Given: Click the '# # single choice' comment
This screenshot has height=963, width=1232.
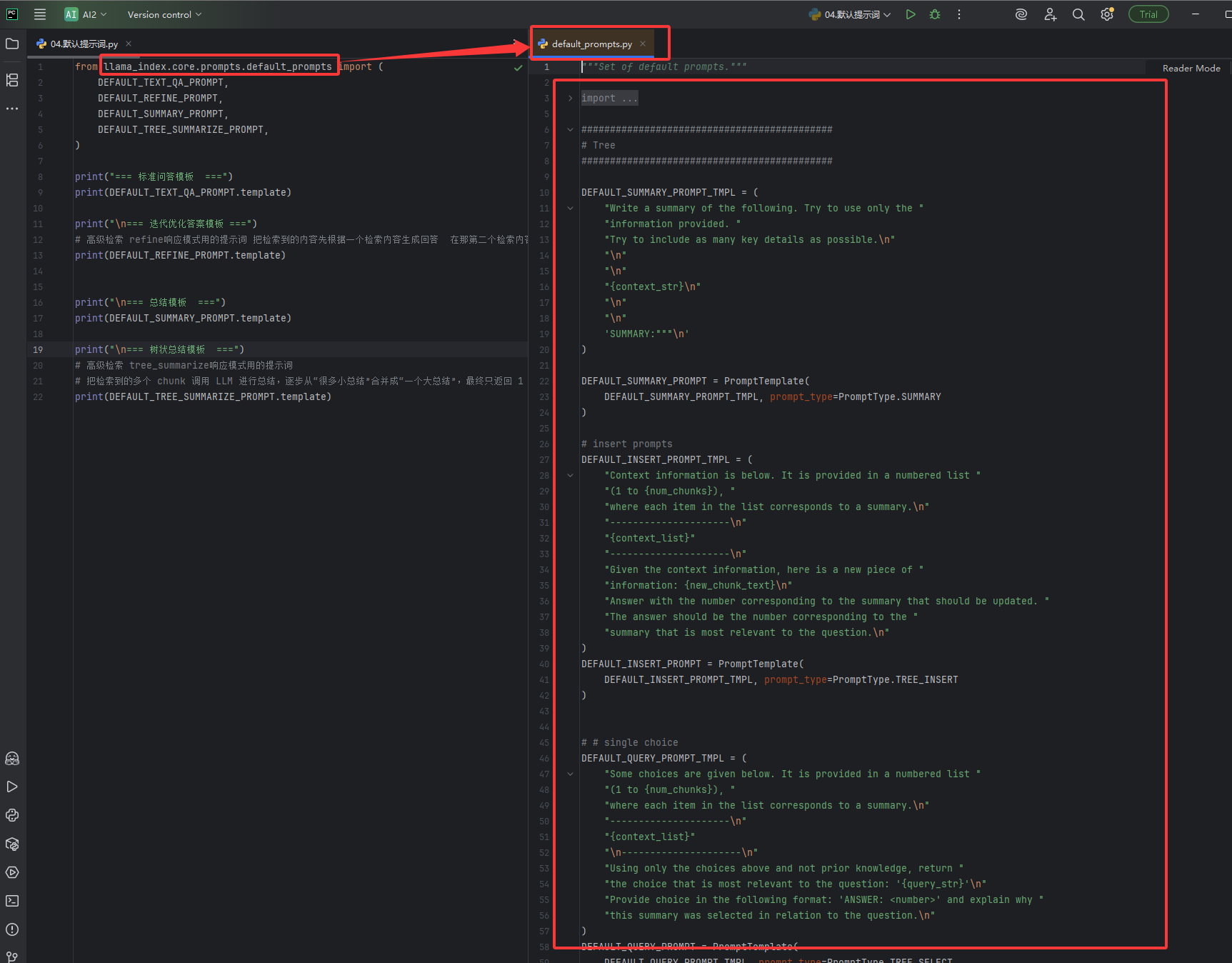Looking at the screenshot, I should [x=629, y=742].
